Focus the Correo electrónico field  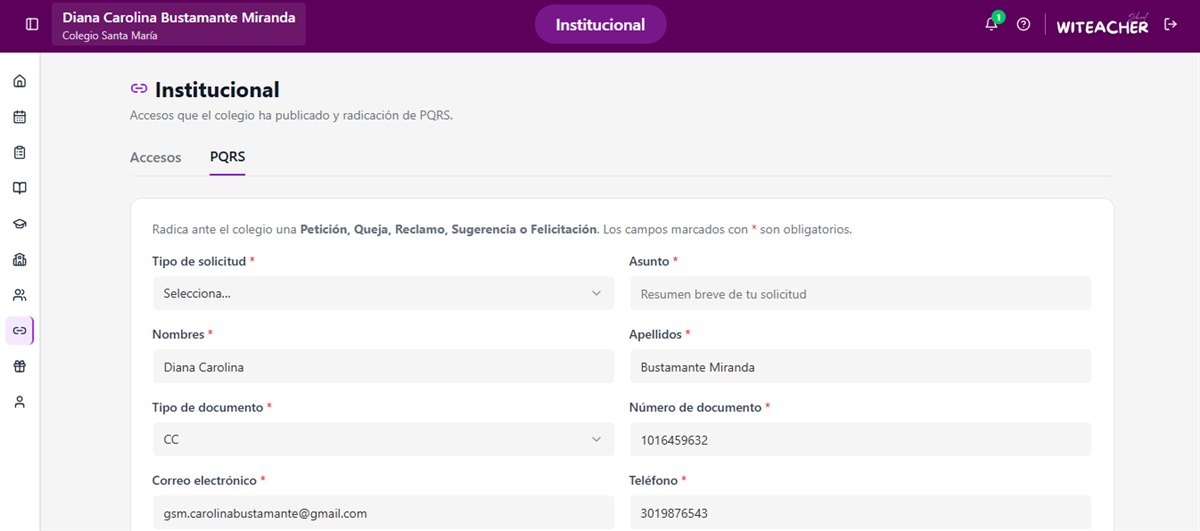point(383,513)
